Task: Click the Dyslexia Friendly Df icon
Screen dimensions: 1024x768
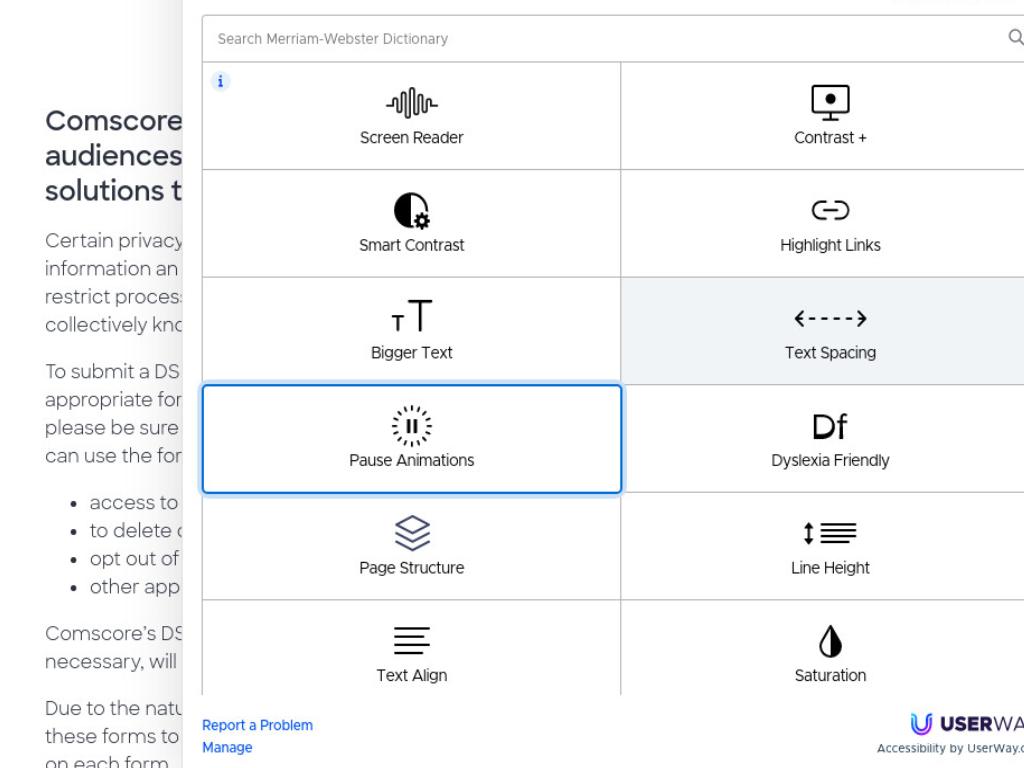Action: [x=830, y=426]
